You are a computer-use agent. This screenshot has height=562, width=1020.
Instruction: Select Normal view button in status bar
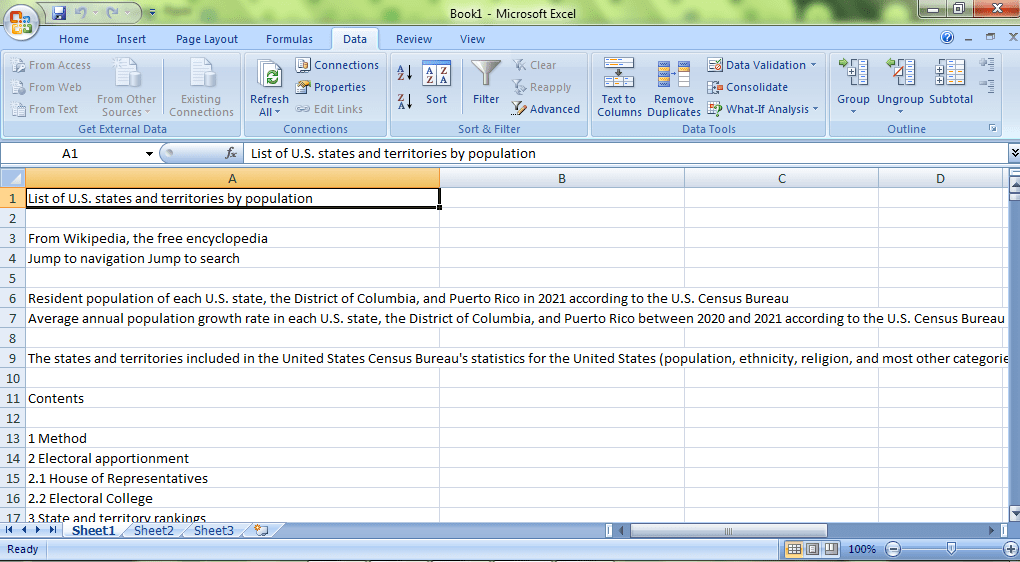[795, 549]
